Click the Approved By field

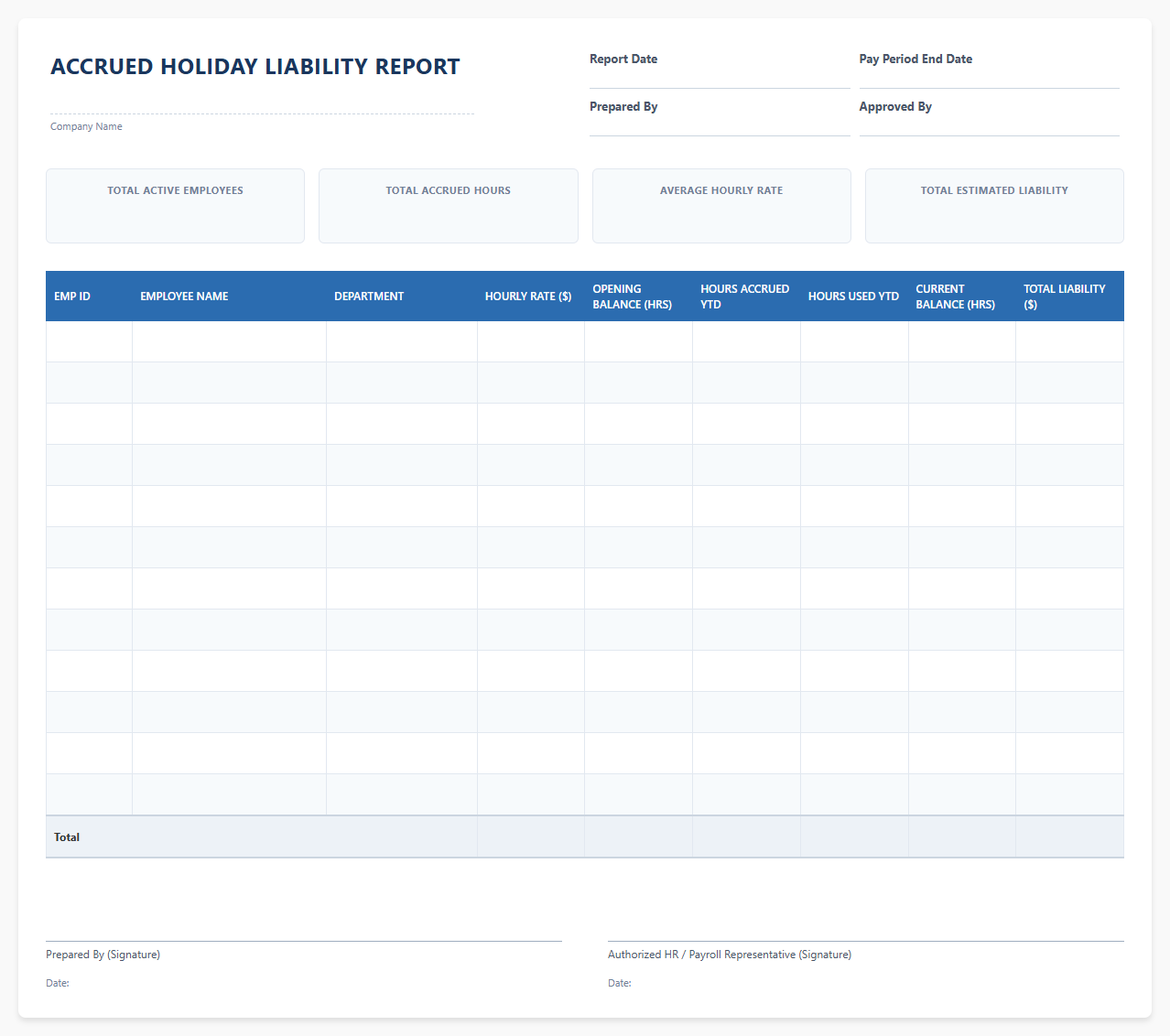point(989,125)
